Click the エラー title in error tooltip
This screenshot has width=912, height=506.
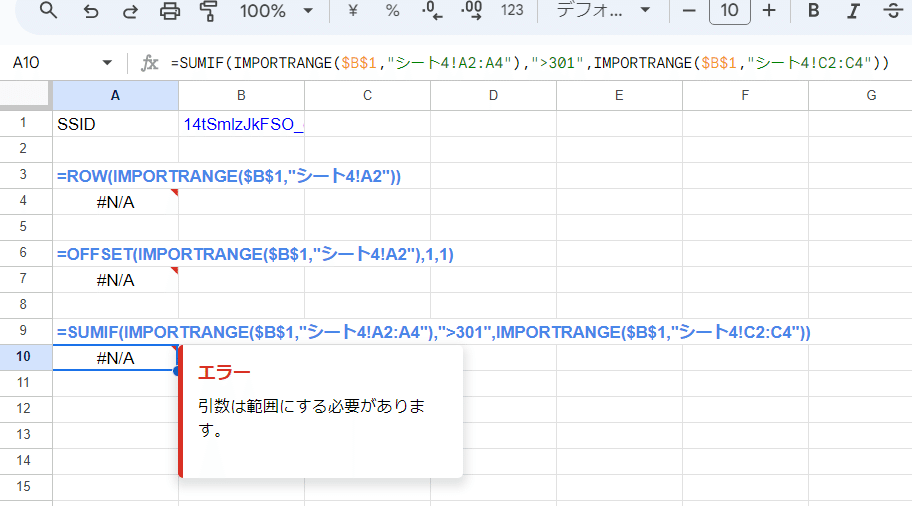[224, 372]
